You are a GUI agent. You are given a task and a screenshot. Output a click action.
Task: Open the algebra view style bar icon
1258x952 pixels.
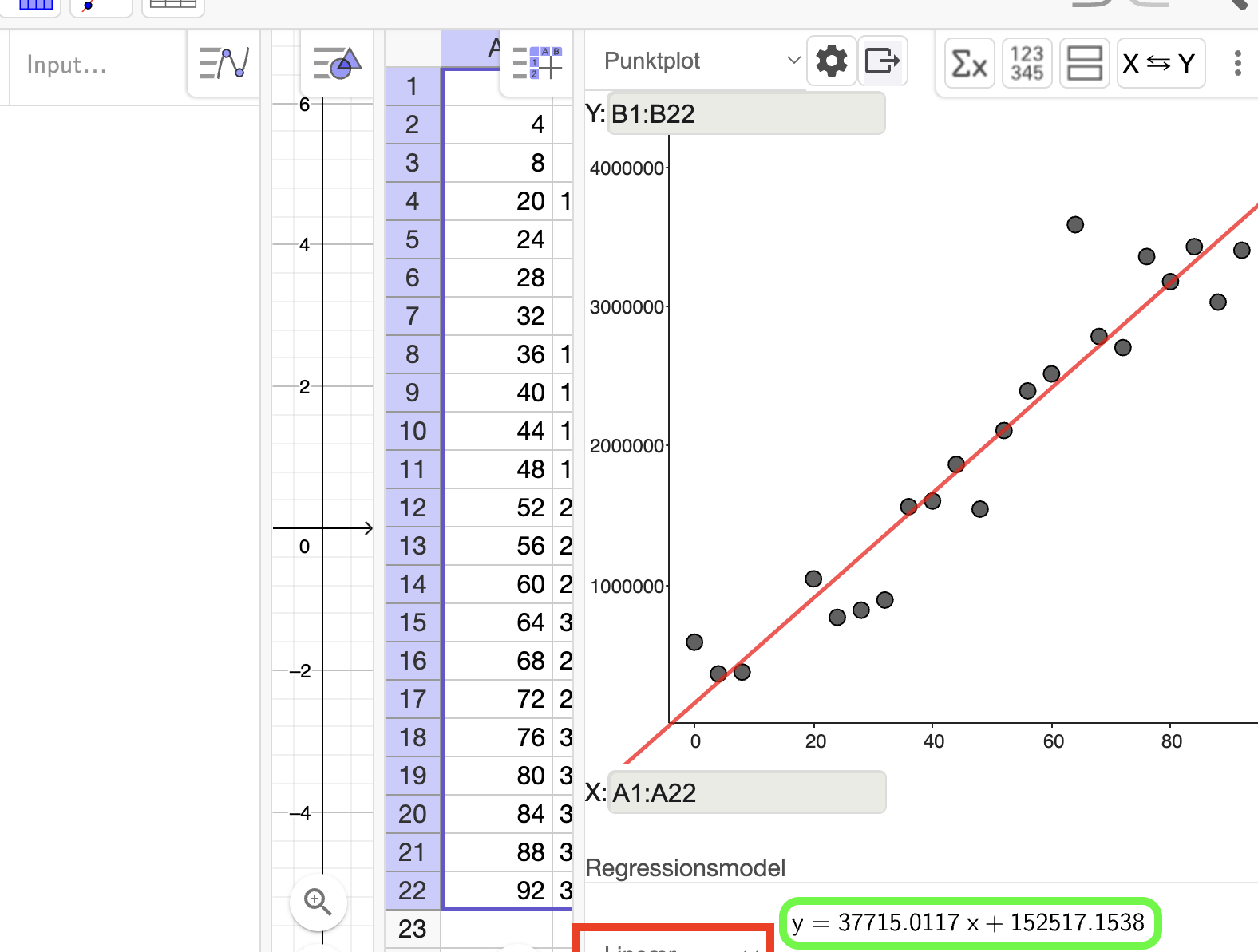coord(224,63)
